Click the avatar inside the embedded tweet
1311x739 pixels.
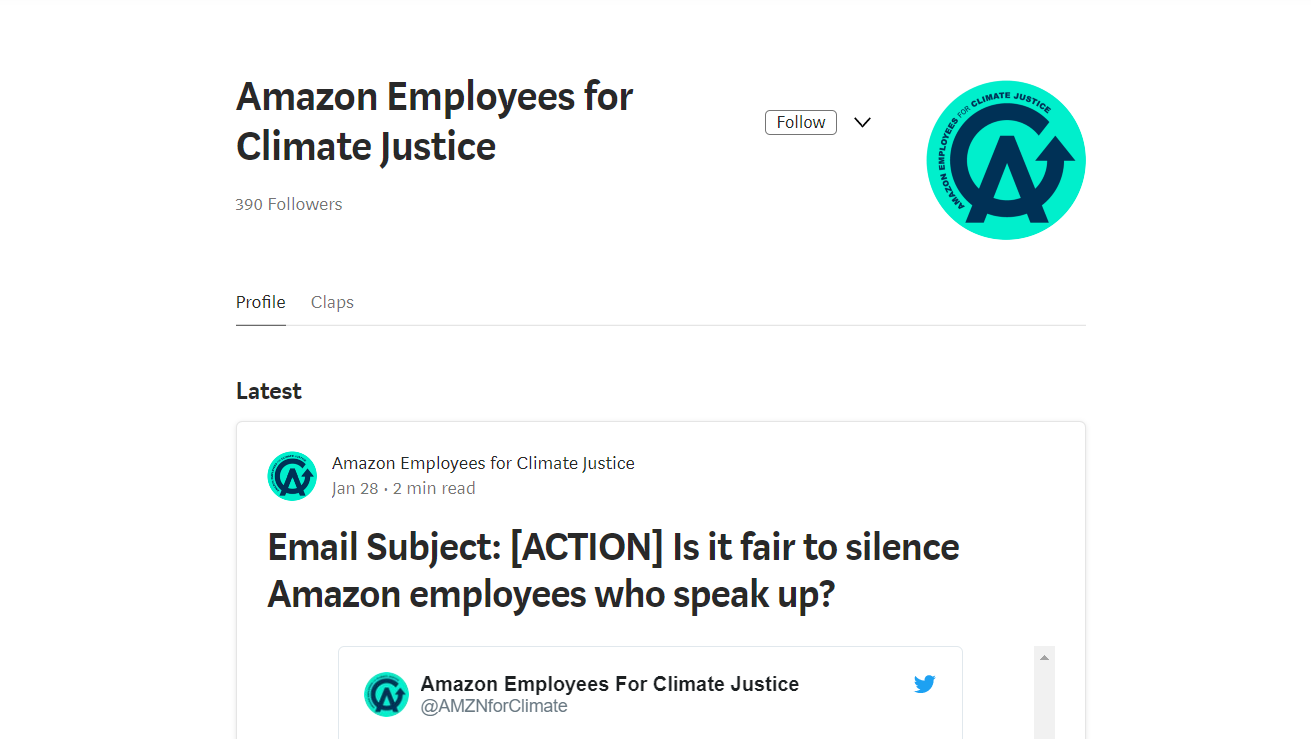click(x=386, y=694)
